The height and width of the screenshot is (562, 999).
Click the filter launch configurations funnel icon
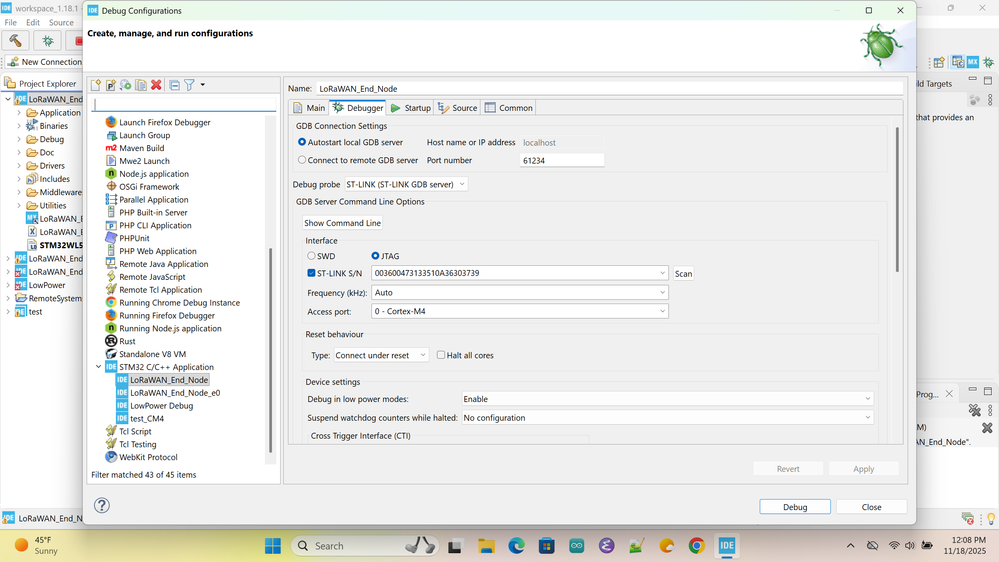point(189,85)
